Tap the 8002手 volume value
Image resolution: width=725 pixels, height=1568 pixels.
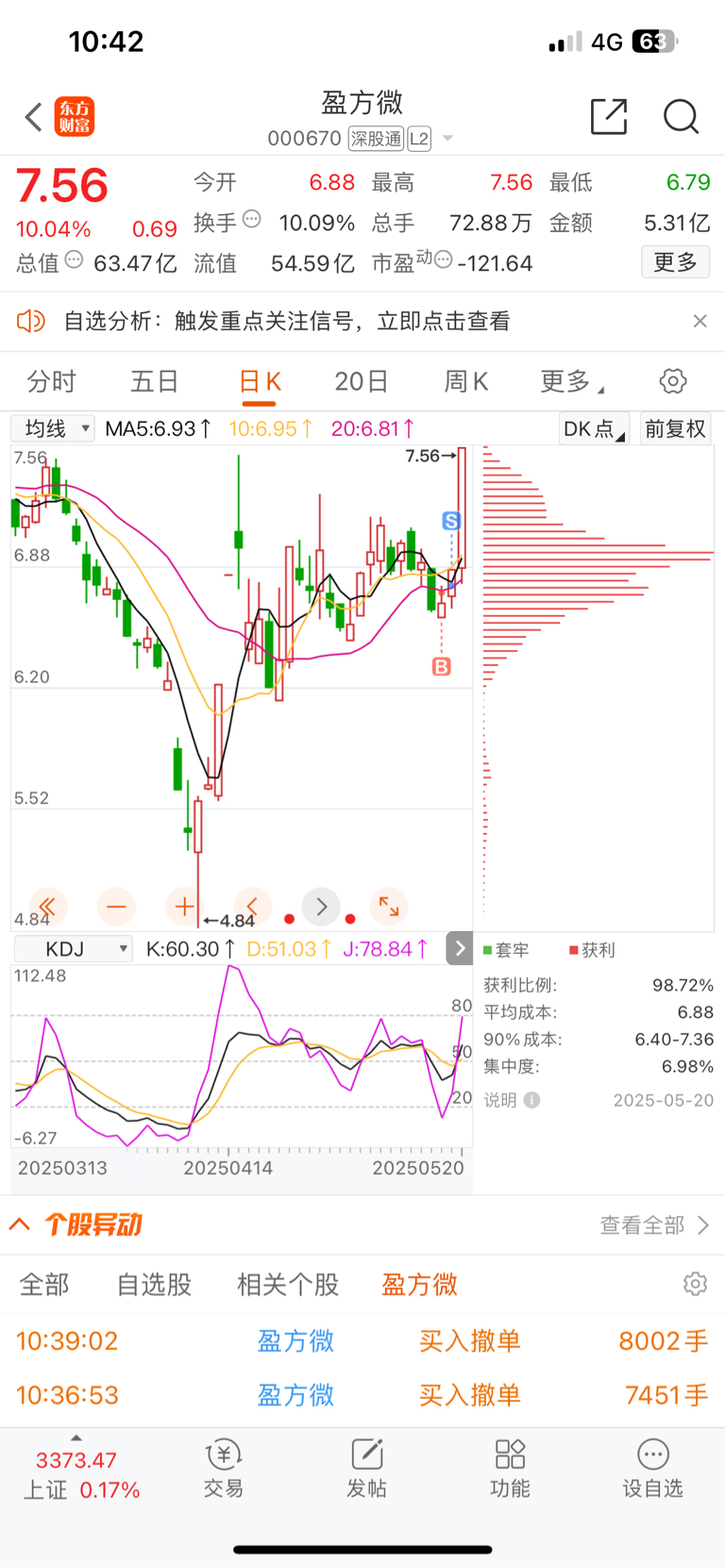663,1341
